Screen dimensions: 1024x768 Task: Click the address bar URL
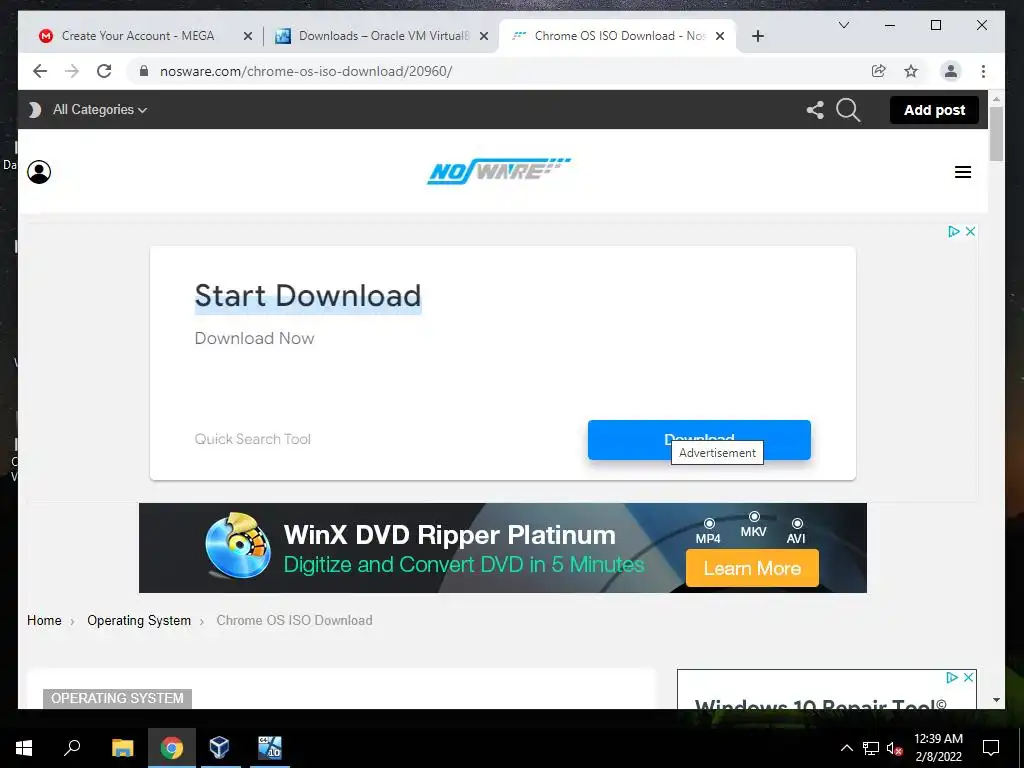click(306, 71)
